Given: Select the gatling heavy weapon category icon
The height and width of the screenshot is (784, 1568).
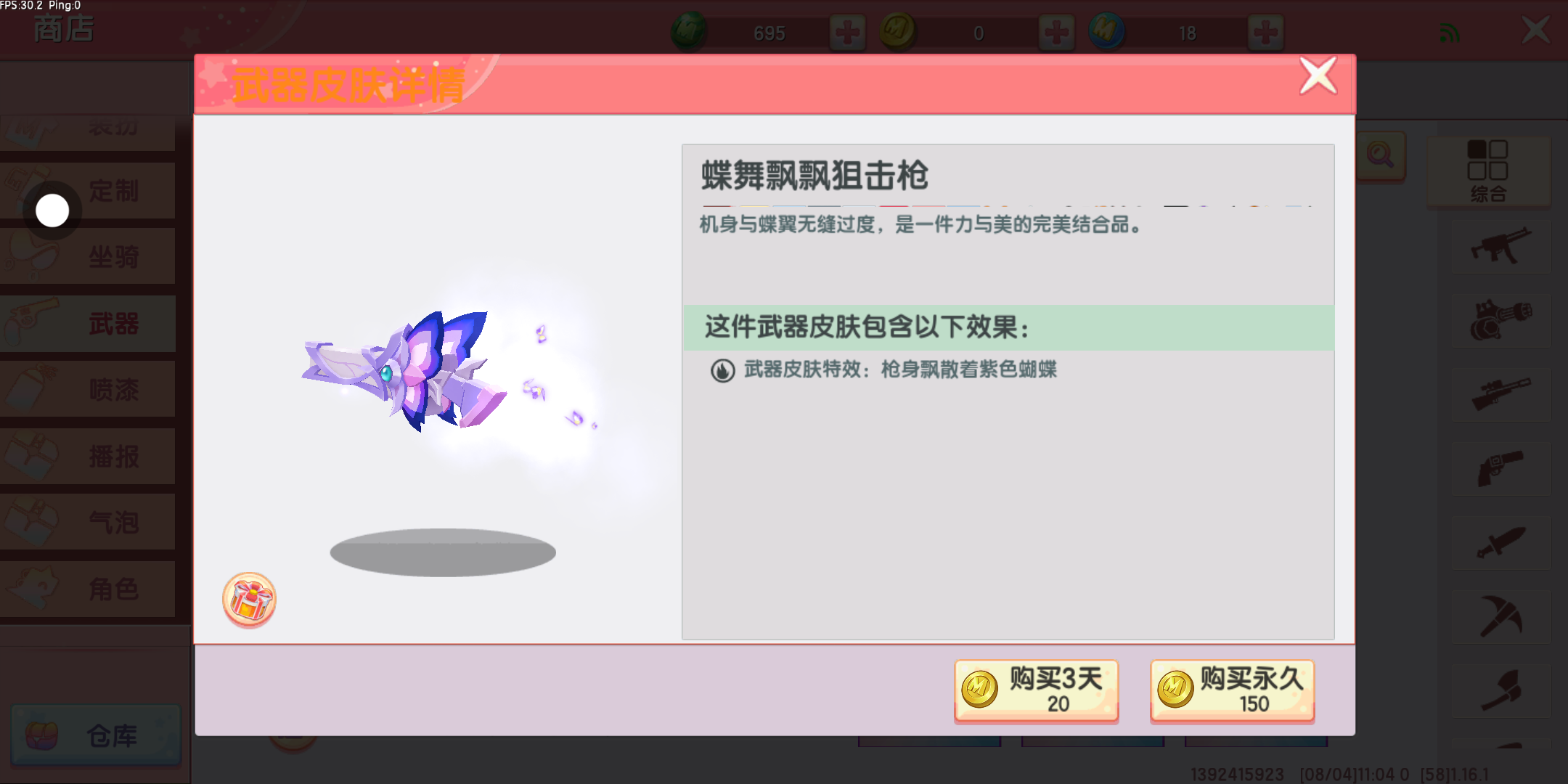Looking at the screenshot, I should pyautogui.click(x=1501, y=321).
